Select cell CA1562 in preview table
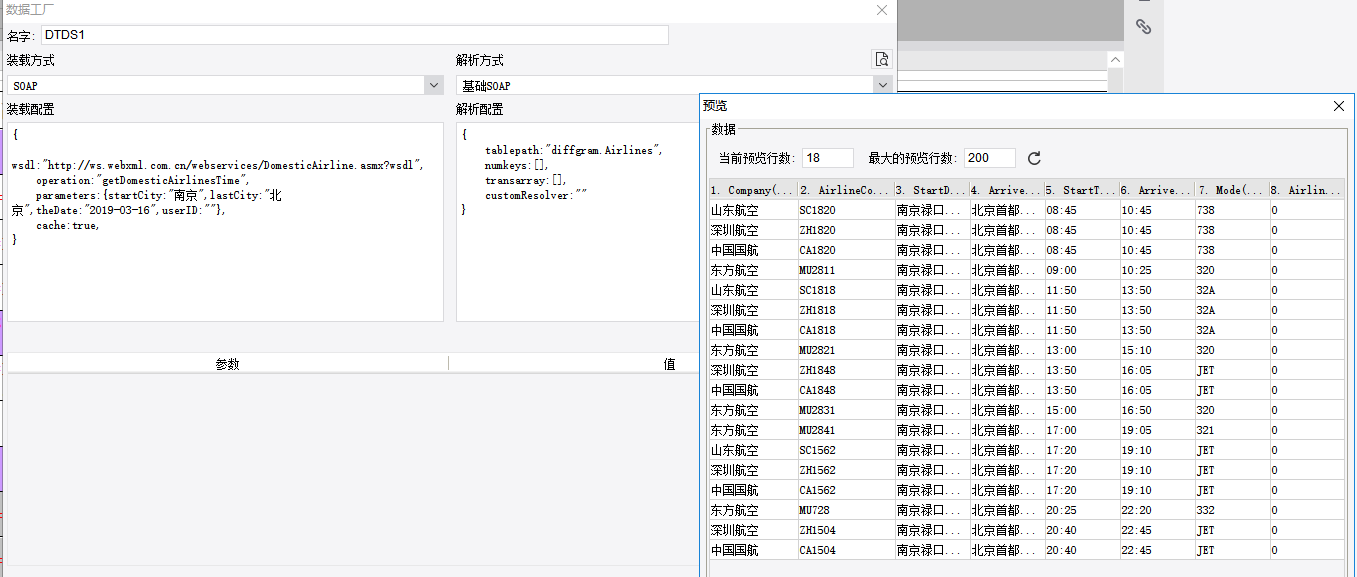Image resolution: width=1357 pixels, height=577 pixels. click(846, 490)
